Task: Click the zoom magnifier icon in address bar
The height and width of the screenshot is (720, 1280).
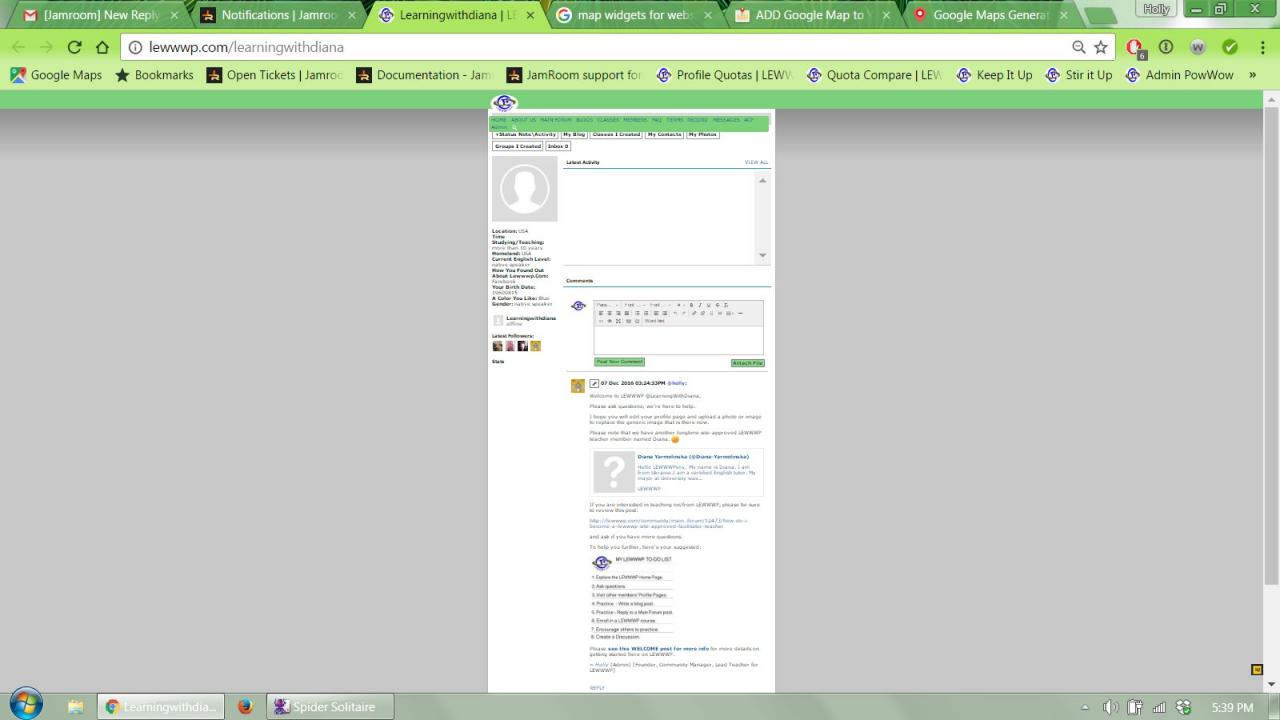Action: click(x=1078, y=47)
